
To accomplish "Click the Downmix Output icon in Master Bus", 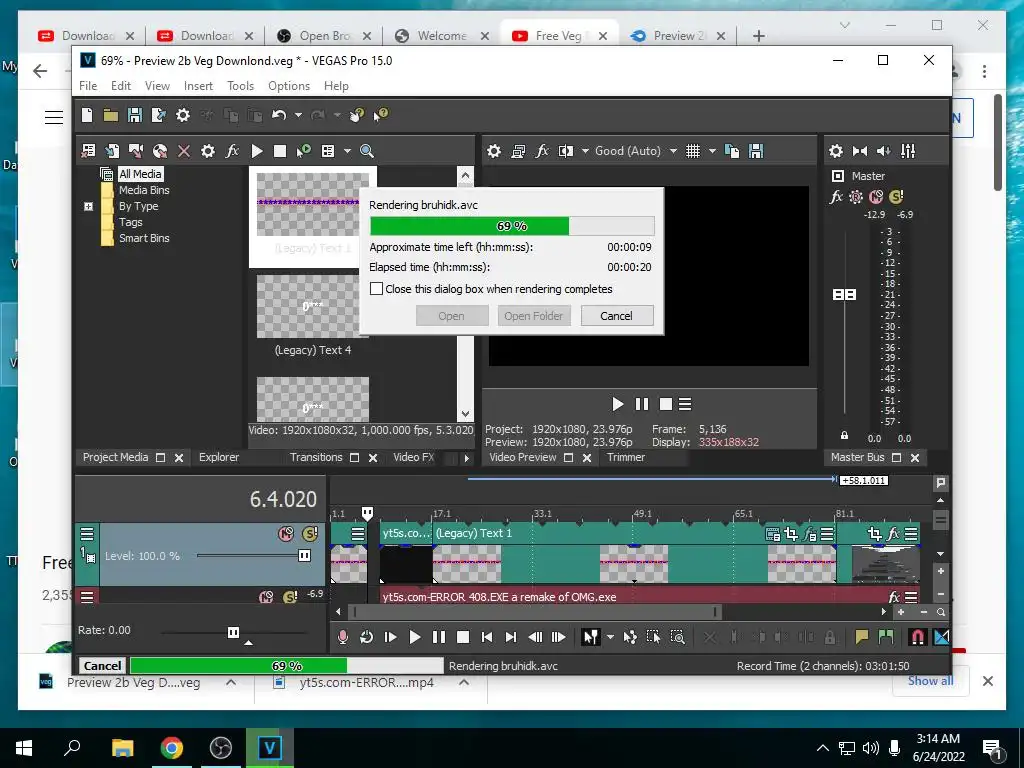I will tap(859, 152).
